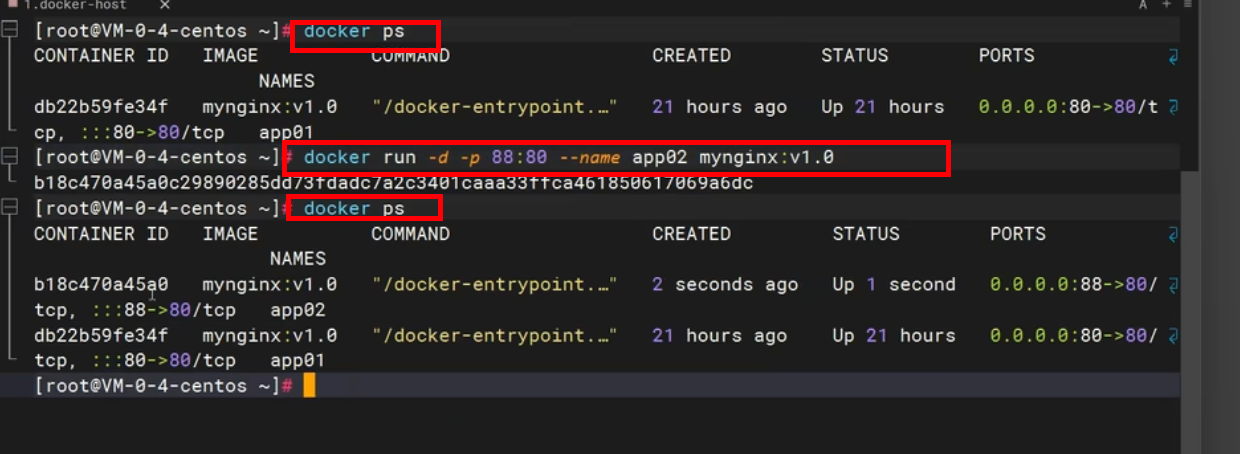Viewport: 1240px width, 454px height.
Task: Click the first highlighted 'docker ps' command
Action: tap(354, 31)
